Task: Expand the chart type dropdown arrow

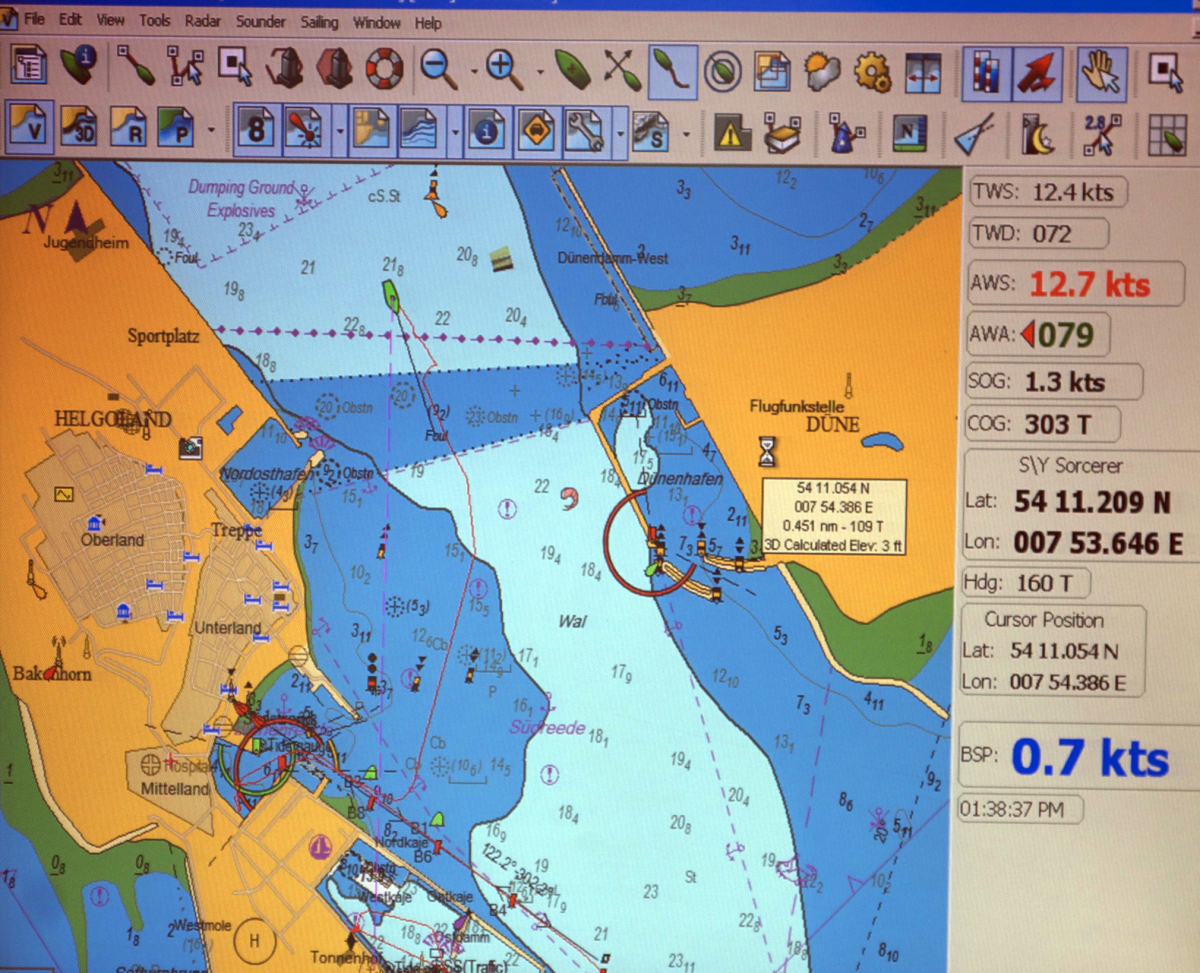Action: click(x=211, y=131)
